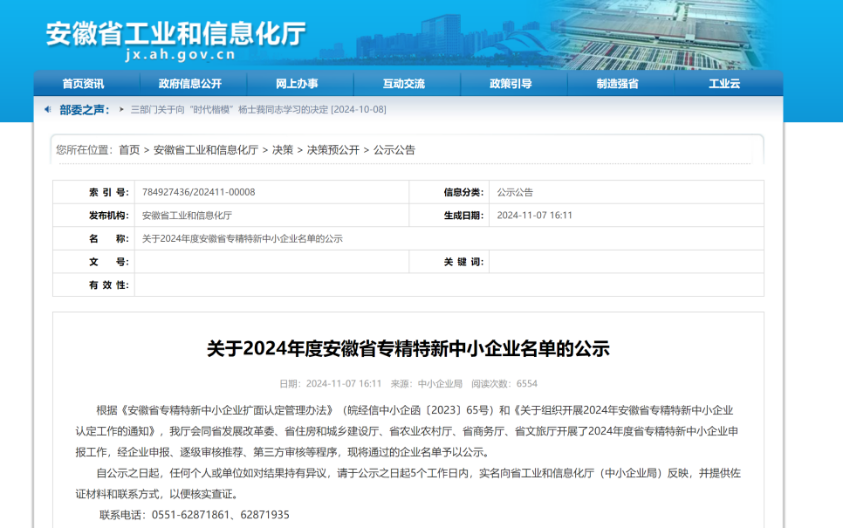Go to the 互动交流 section

403,84
